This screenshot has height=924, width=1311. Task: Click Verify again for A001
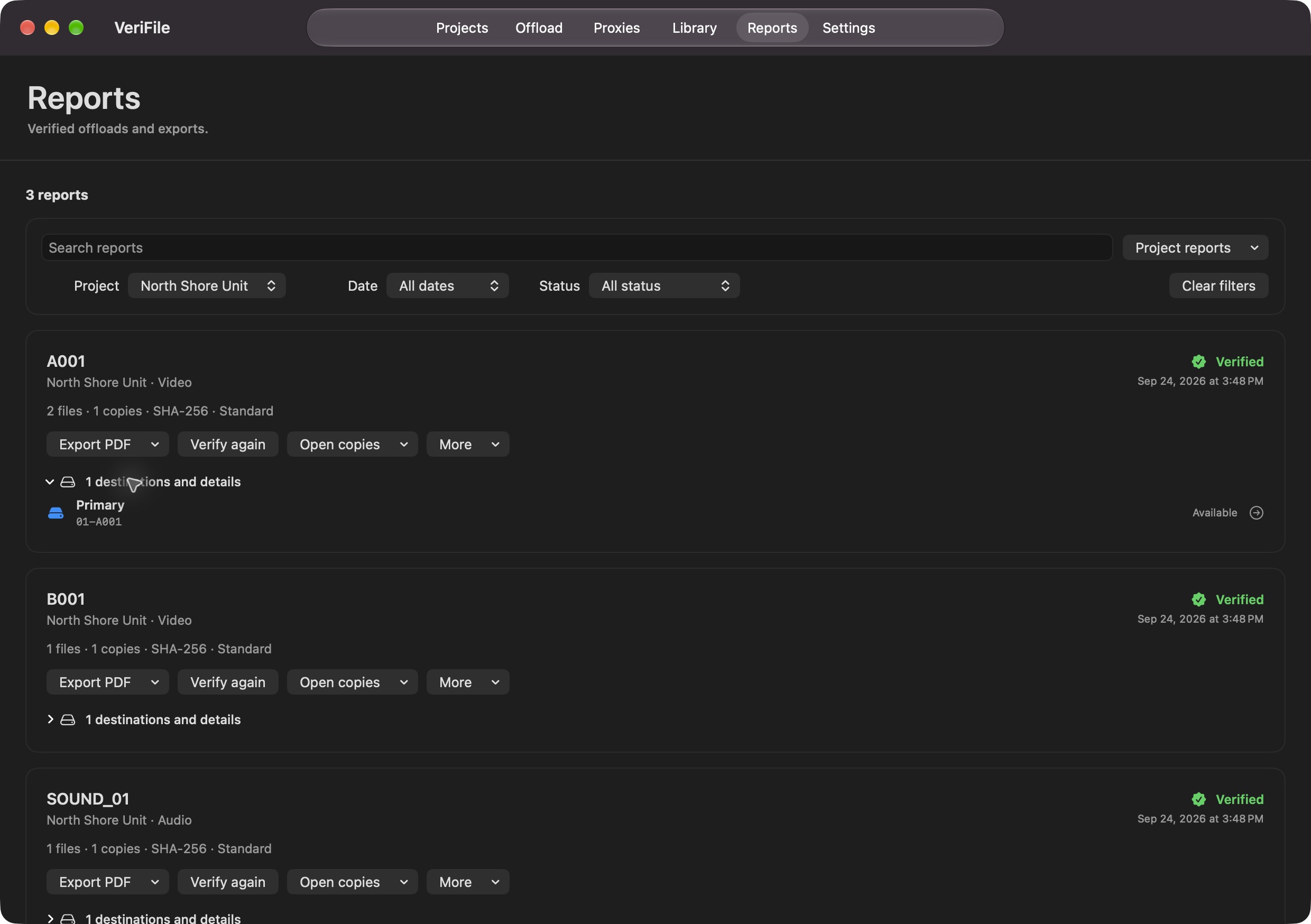[x=228, y=445]
